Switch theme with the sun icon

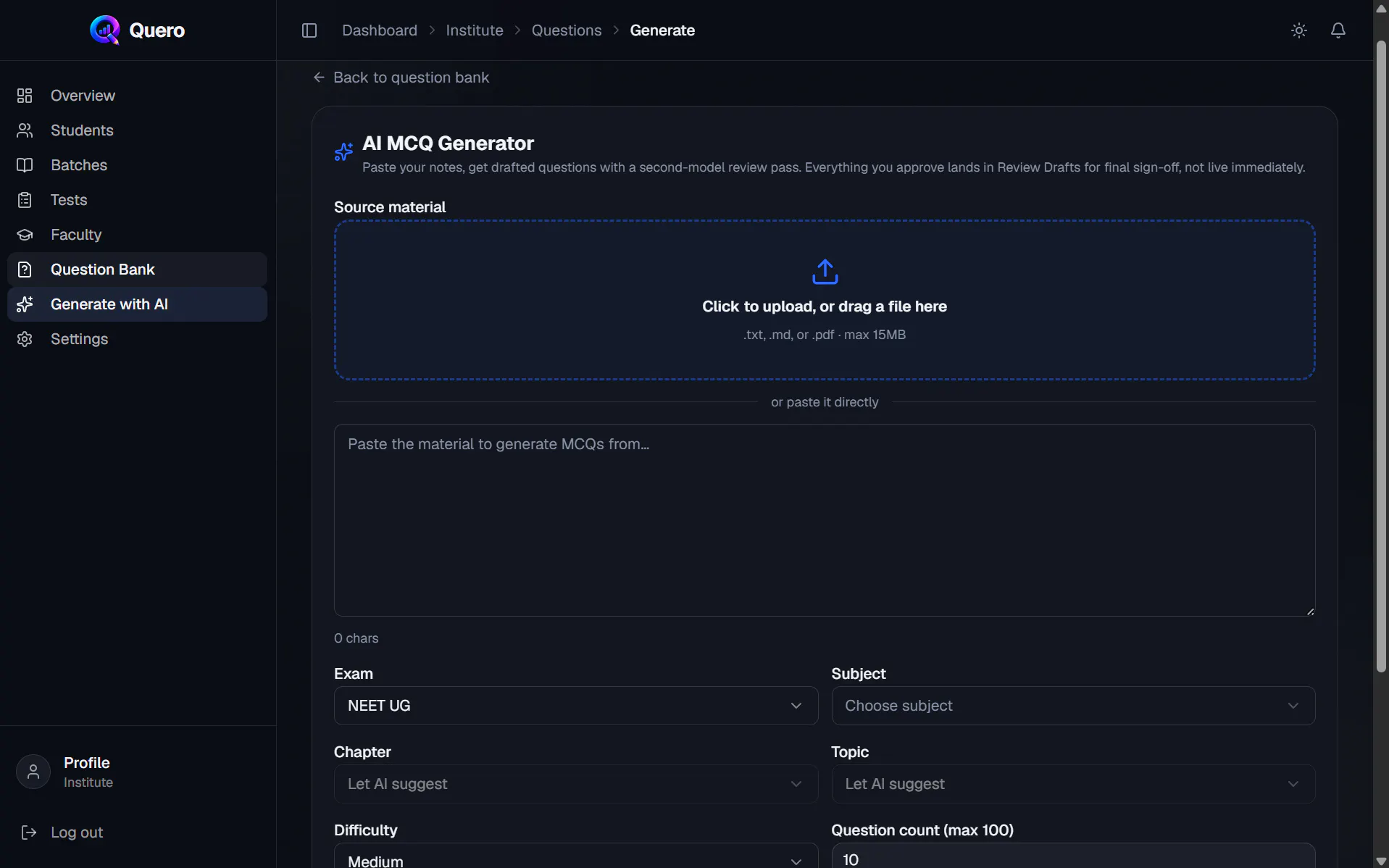pos(1298,30)
